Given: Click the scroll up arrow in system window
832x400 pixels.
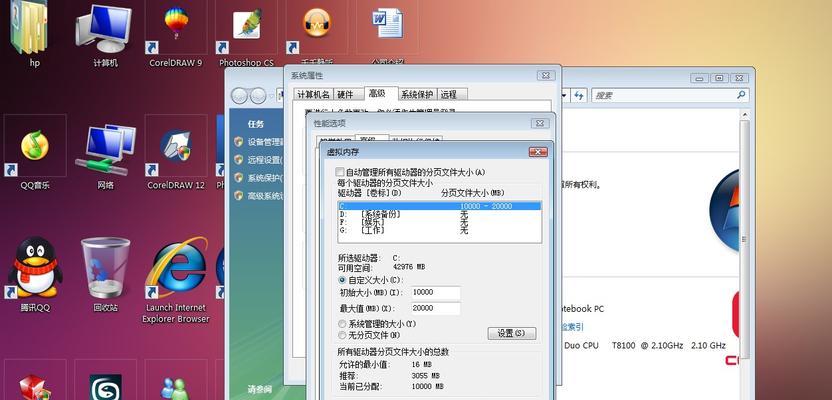Looking at the screenshot, I should [x=744, y=115].
